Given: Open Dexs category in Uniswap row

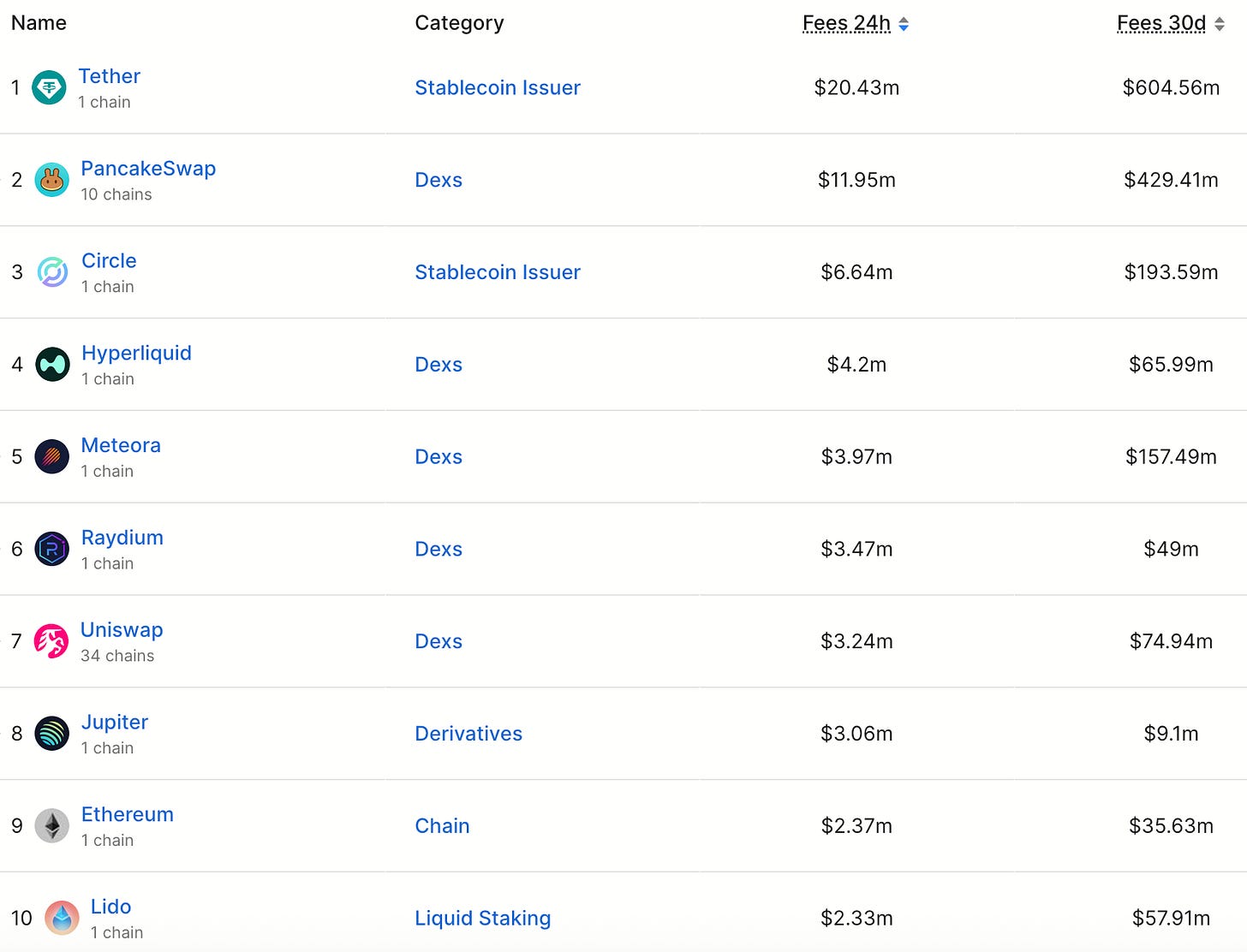Looking at the screenshot, I should [x=439, y=641].
